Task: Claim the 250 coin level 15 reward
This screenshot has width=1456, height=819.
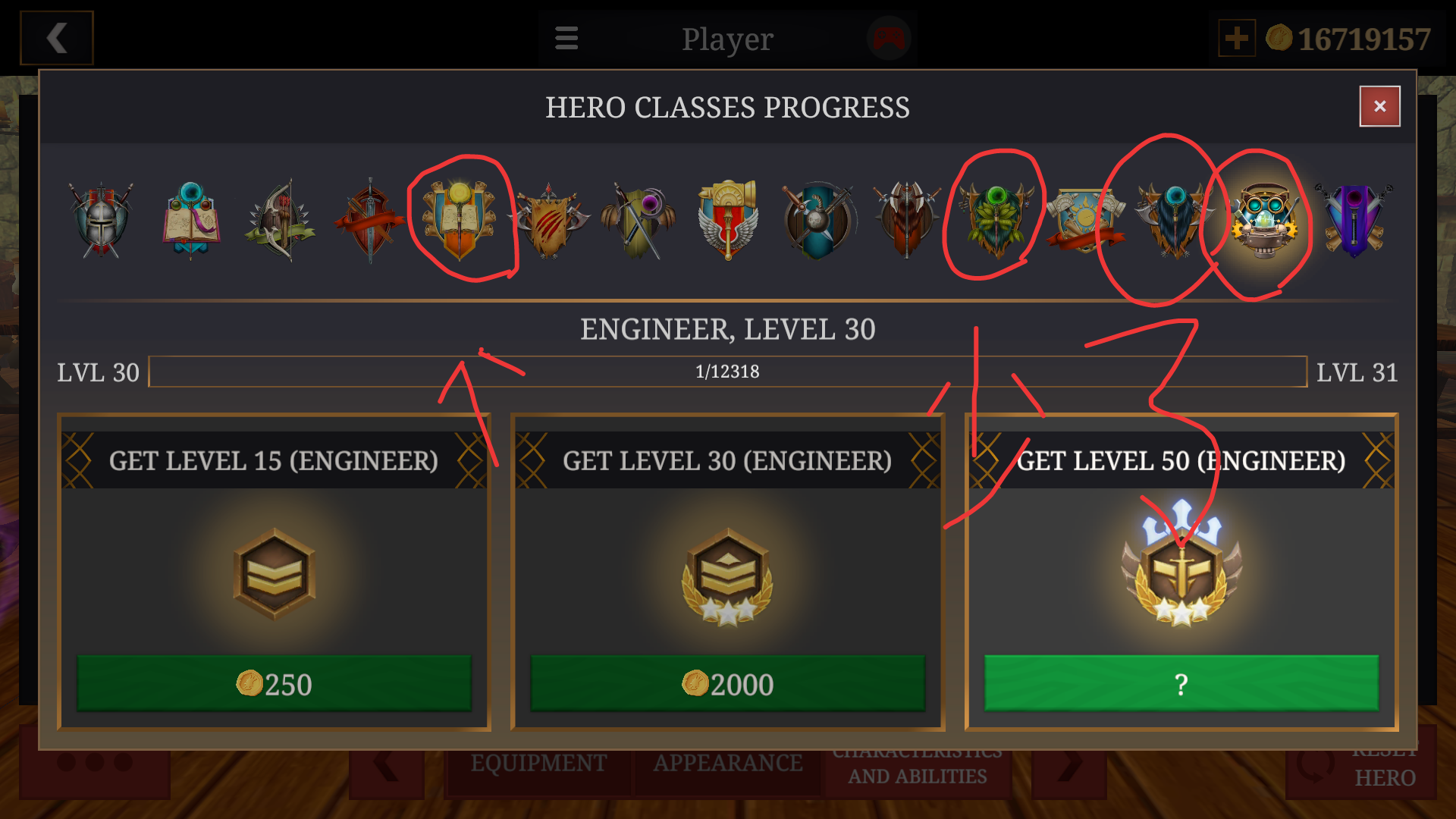Action: tap(274, 683)
